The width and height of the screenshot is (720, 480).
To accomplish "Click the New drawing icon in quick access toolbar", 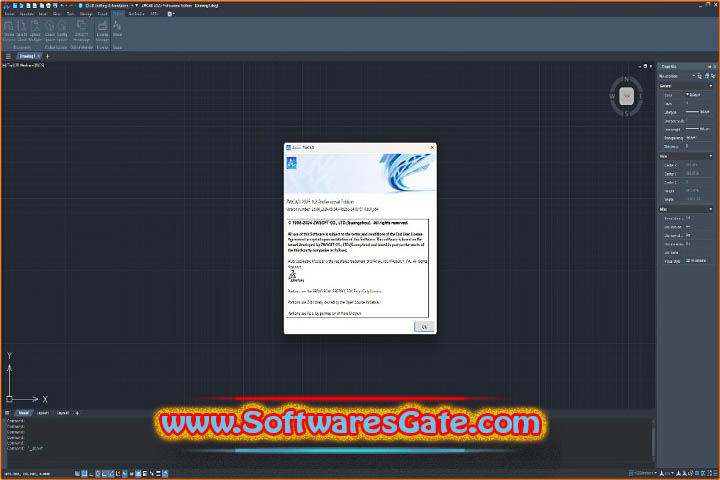I will pyautogui.click(x=15, y=6).
